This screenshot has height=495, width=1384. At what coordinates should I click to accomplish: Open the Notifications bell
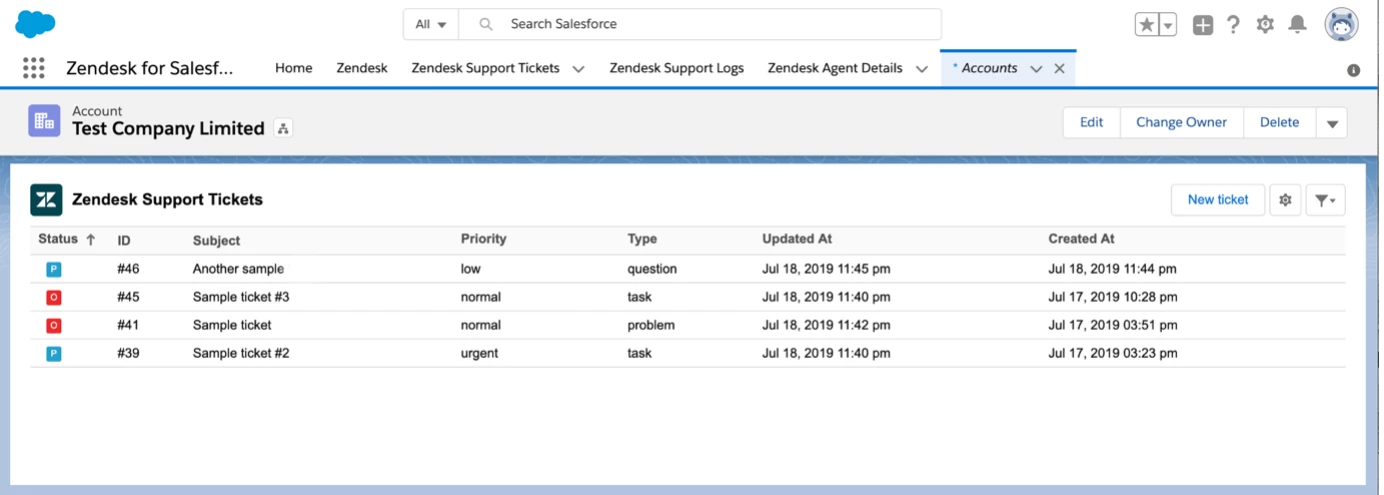[x=1297, y=24]
